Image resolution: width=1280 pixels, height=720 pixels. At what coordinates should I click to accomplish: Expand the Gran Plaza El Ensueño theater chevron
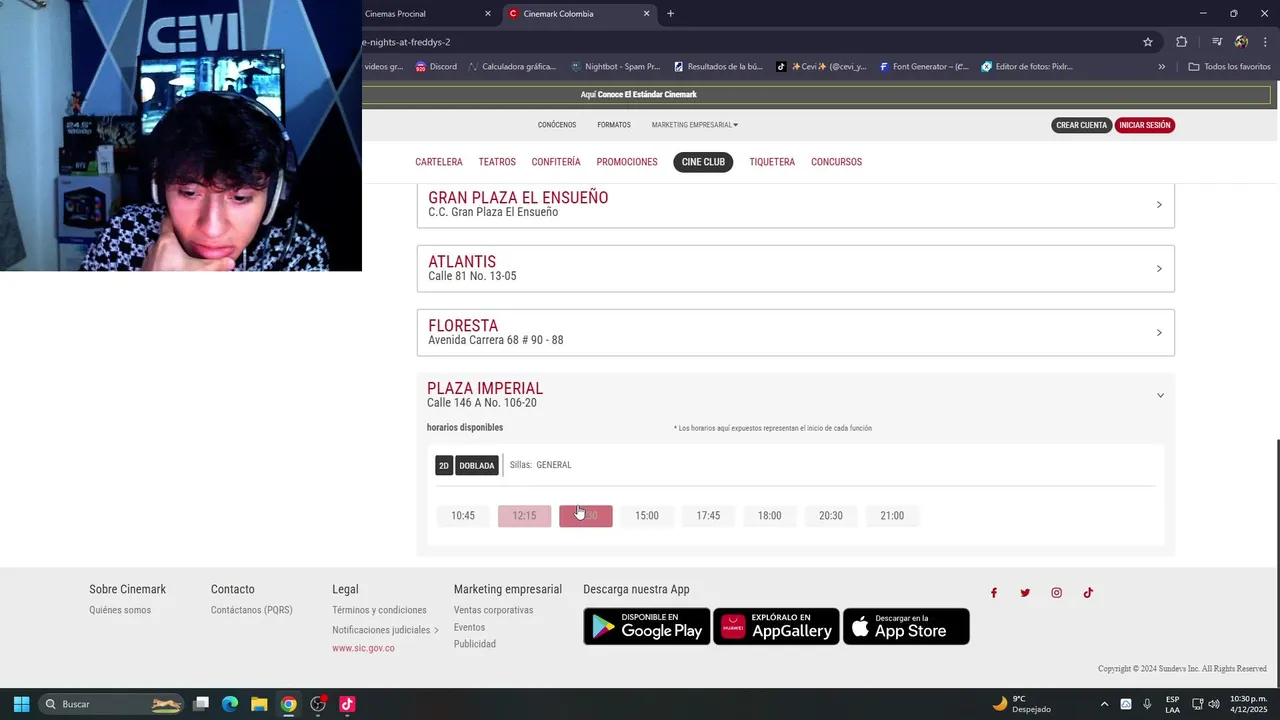point(1159,205)
